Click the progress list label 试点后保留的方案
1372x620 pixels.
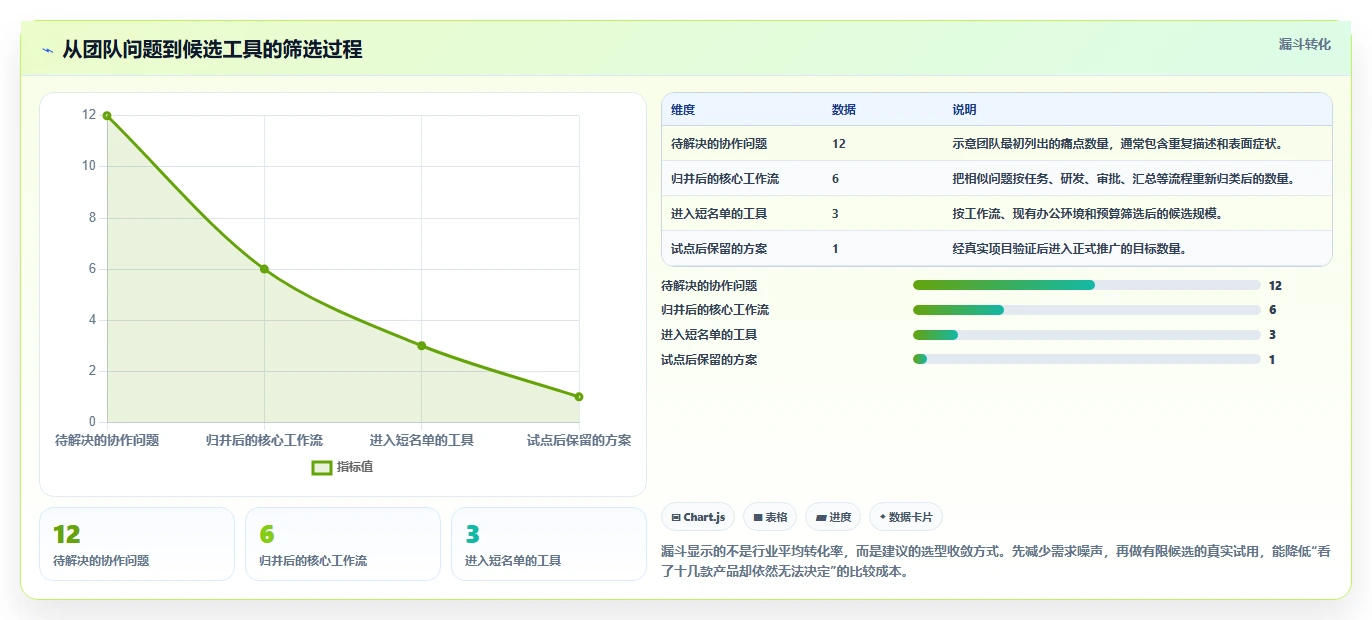(709, 359)
